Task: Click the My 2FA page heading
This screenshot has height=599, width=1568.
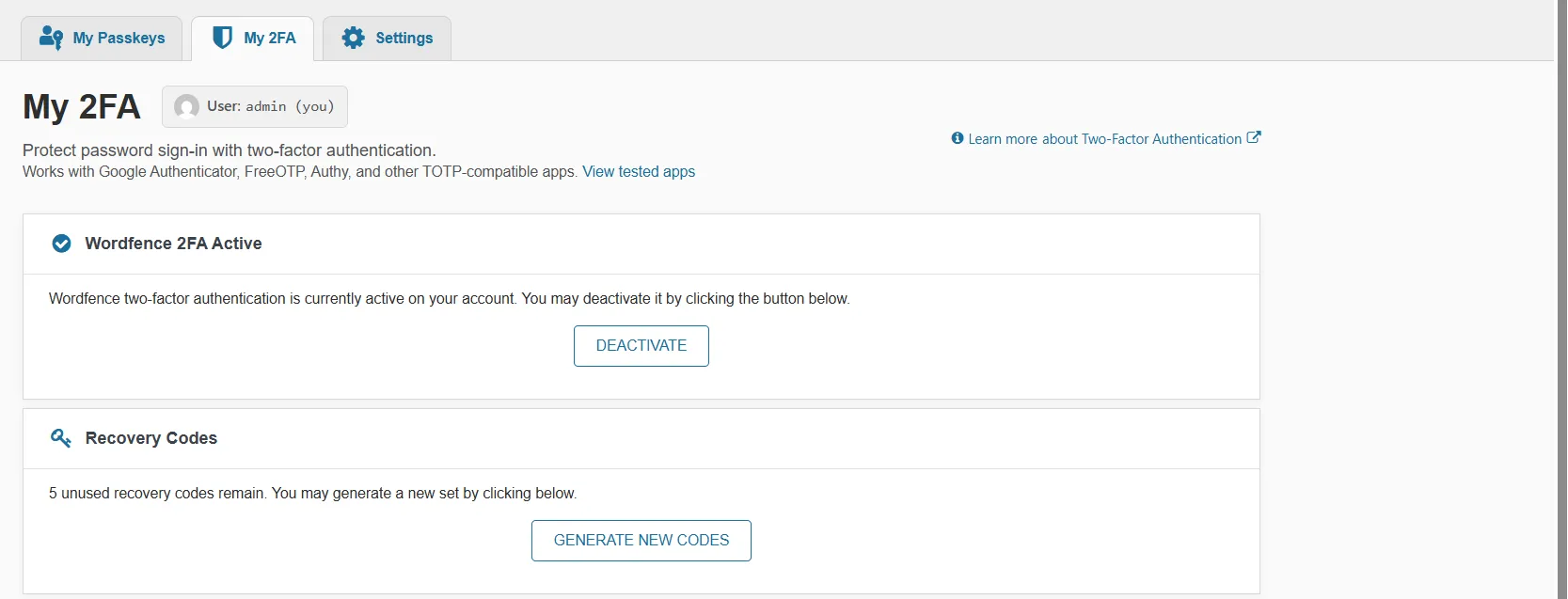Action: click(x=82, y=107)
